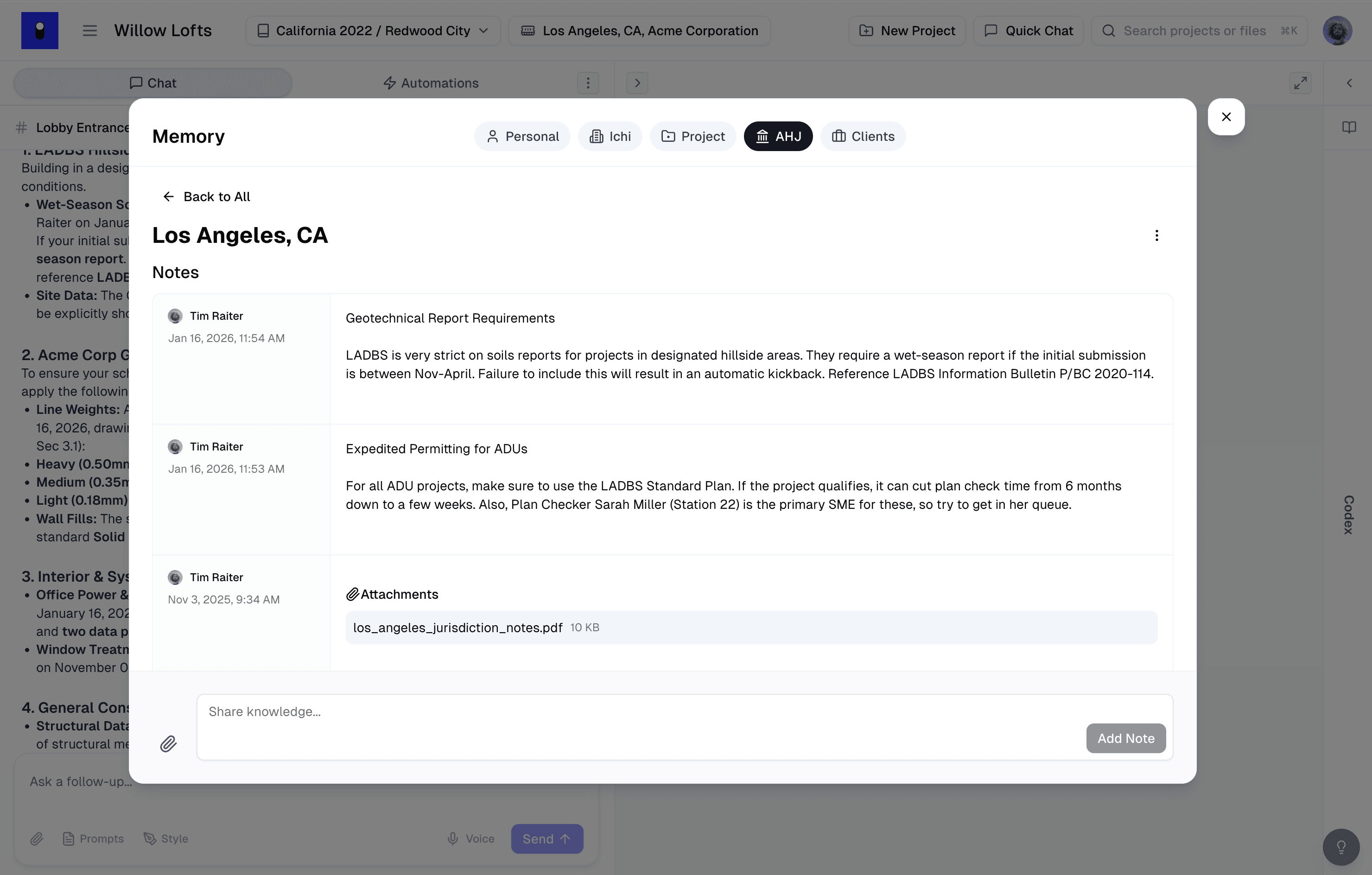This screenshot has width=1372, height=875.
Task: Collapse the right sidebar with the chevron arrow
Action: tap(1349, 83)
